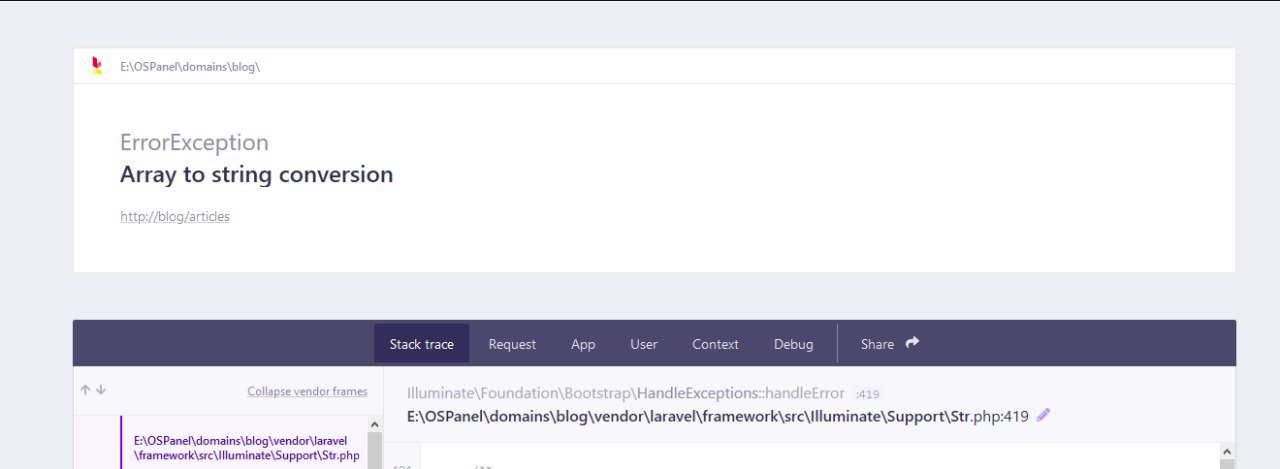Click the E:\OSPanel\domains\blog\ path text
This screenshot has width=1280, height=469.
coord(190,67)
